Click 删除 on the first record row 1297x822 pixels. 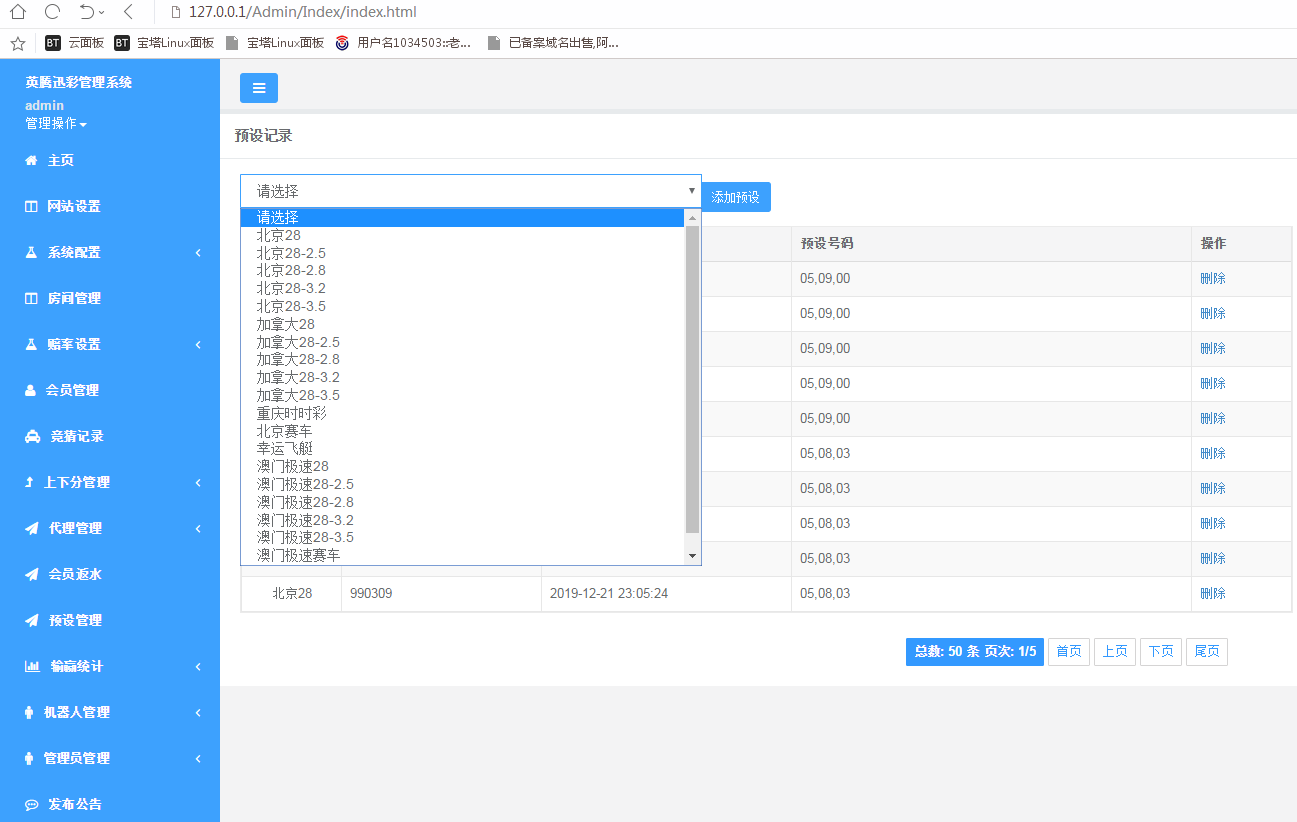coord(1213,278)
